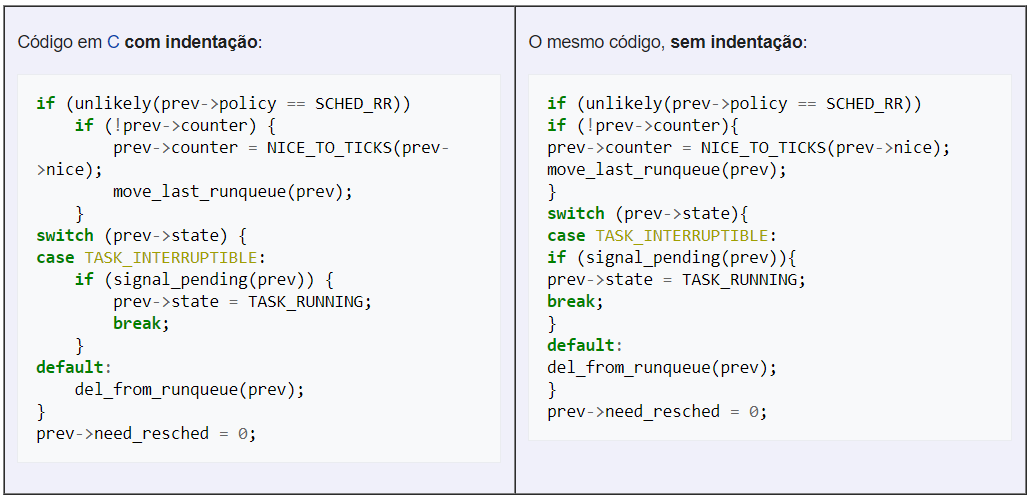Click "prev->need_resched" in the indented code block
The height and width of the screenshot is (501, 1032).
pos(122,433)
